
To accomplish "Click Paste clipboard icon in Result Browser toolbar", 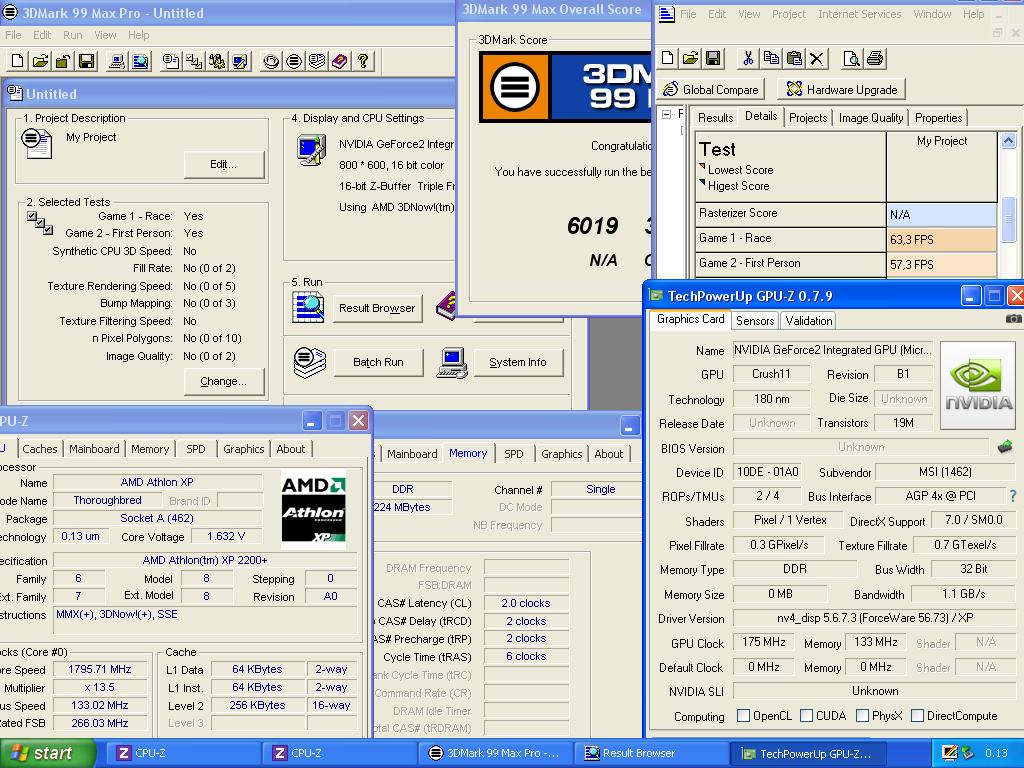I will (793, 59).
